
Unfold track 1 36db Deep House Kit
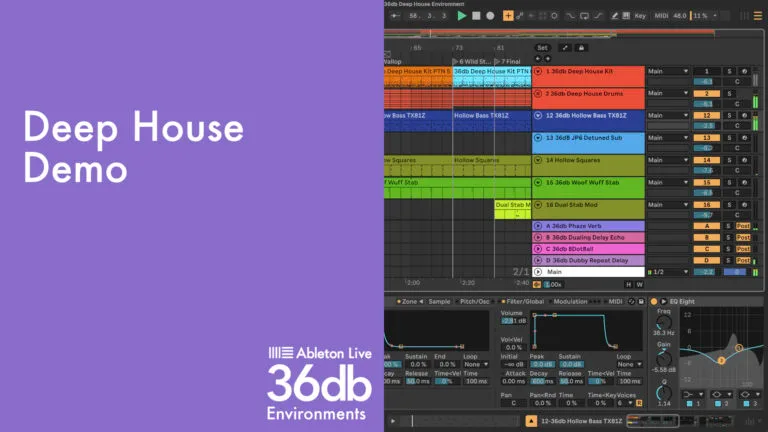[538, 72]
